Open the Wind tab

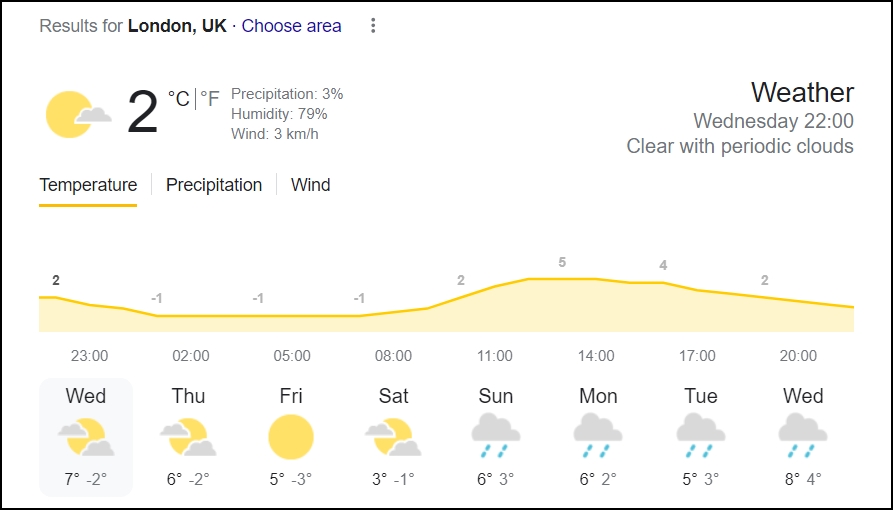click(x=310, y=185)
